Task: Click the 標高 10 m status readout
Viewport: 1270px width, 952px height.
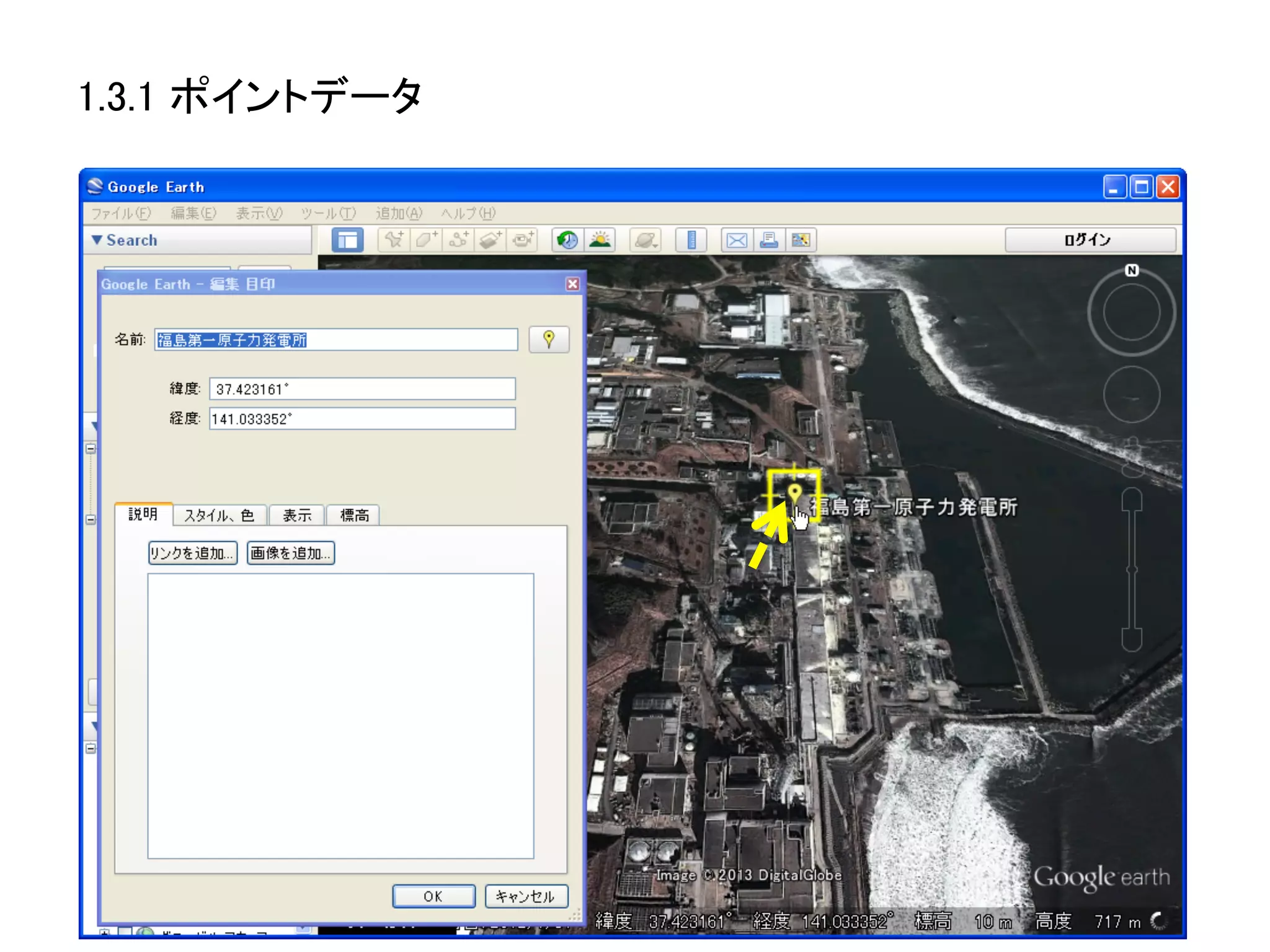Action: [964, 922]
